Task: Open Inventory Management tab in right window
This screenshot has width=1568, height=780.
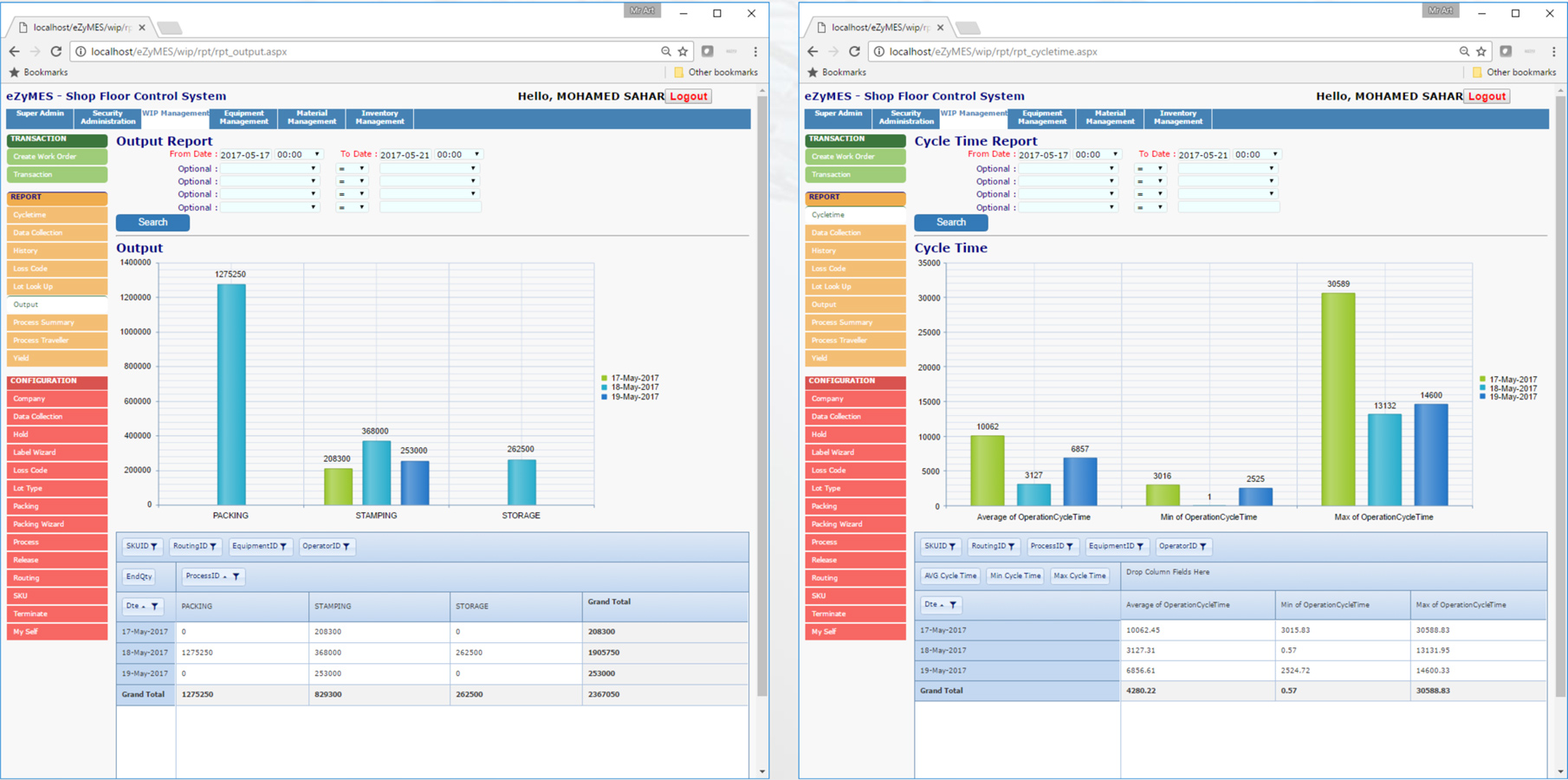Action: [x=1177, y=118]
